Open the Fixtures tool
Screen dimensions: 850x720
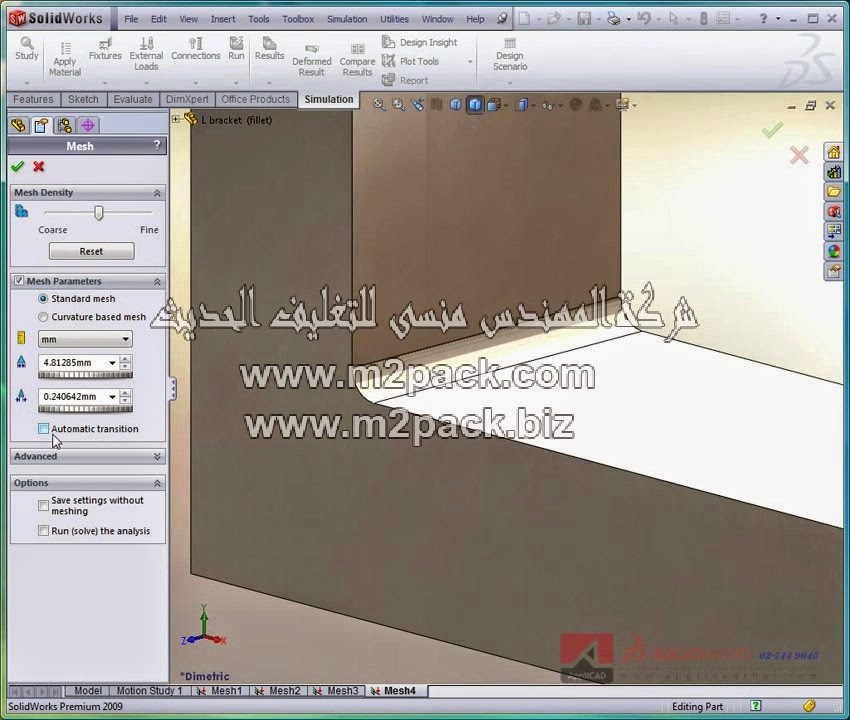point(105,49)
